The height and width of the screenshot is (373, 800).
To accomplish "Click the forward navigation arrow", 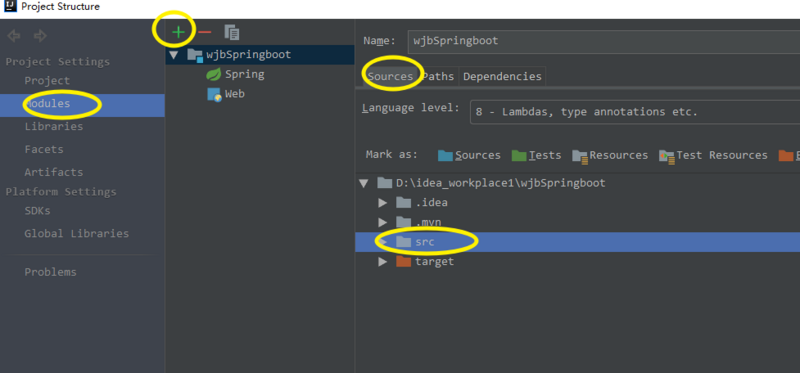I will (x=40, y=36).
